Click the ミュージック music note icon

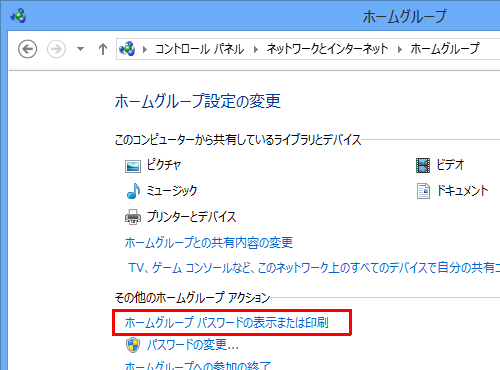click(133, 191)
